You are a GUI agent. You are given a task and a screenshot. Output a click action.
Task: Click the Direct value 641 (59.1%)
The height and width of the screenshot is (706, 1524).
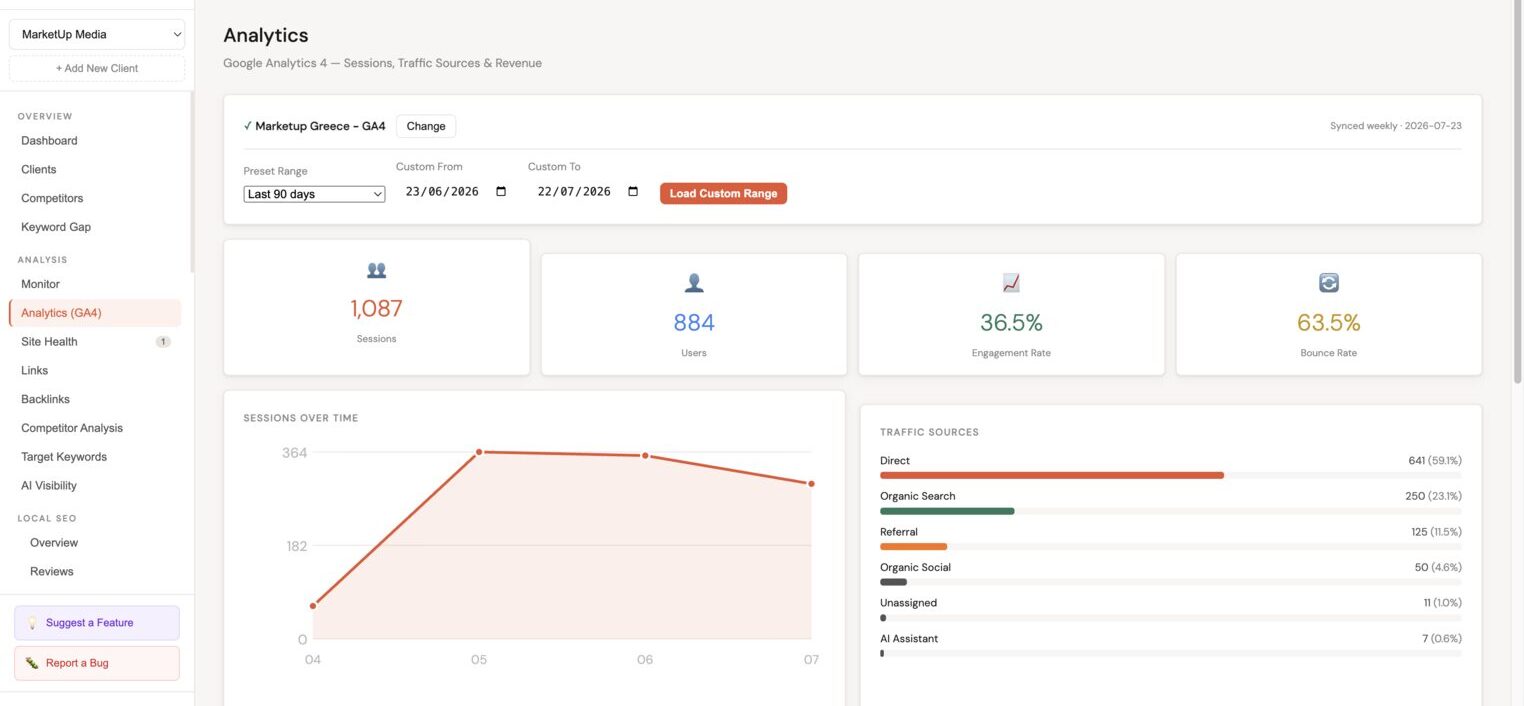(1435, 461)
